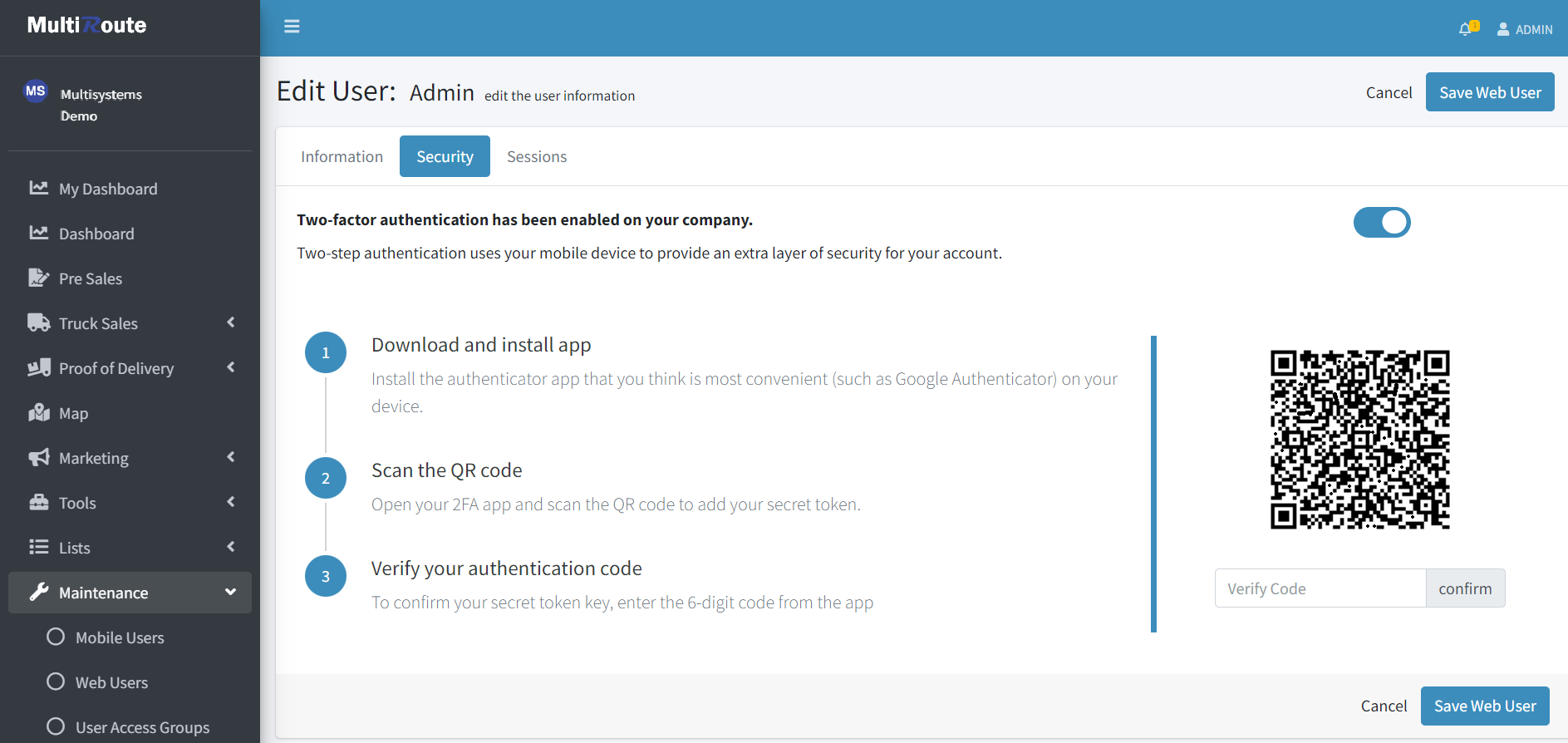Click the confirm button
1568x743 pixels.
[x=1465, y=588]
